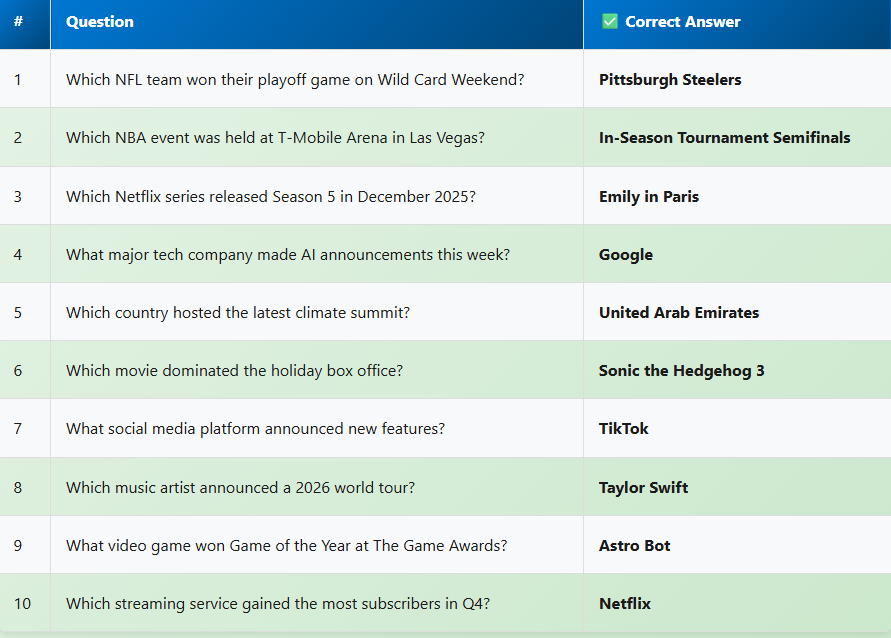Screen dimensions: 891x638
Task: Click the climate summit question text
Action: [x=238, y=313]
